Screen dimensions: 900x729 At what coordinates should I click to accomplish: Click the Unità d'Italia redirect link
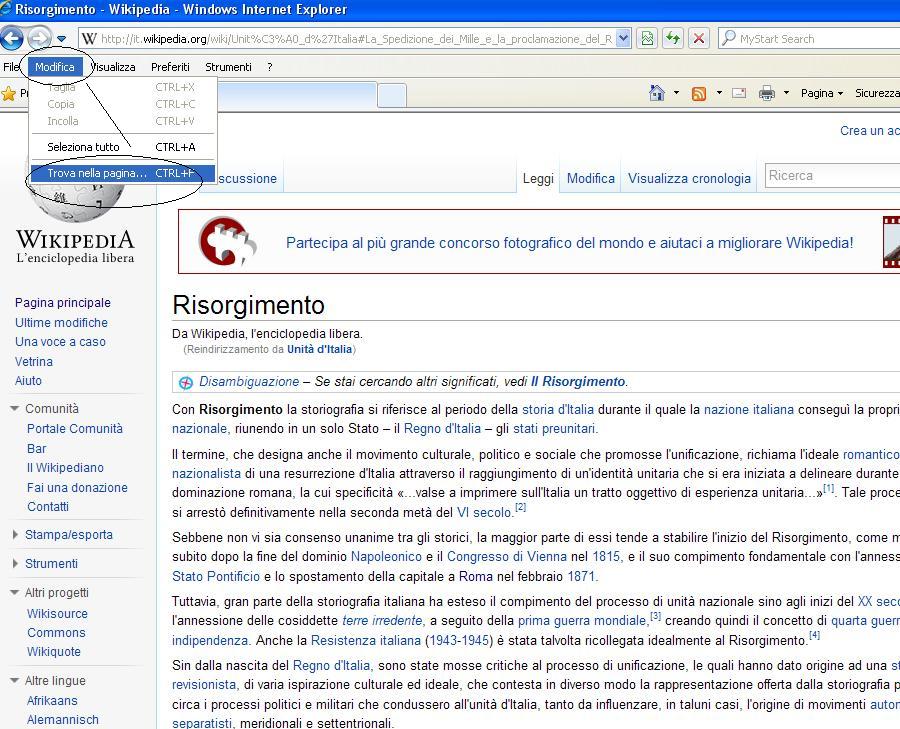pyautogui.click(x=319, y=349)
